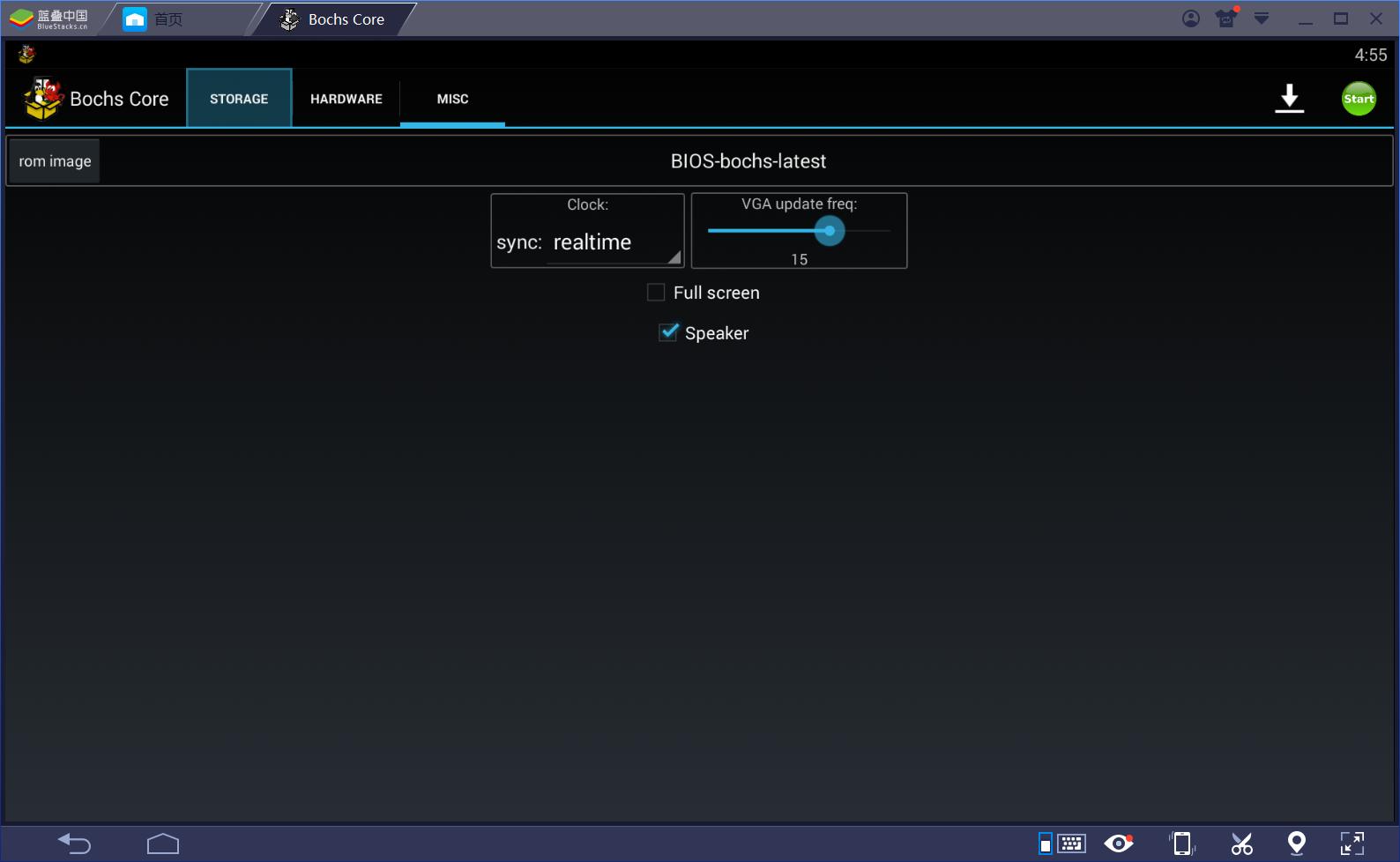Enable the Full screen checkbox
The image size is (1400, 862).
pos(656,293)
